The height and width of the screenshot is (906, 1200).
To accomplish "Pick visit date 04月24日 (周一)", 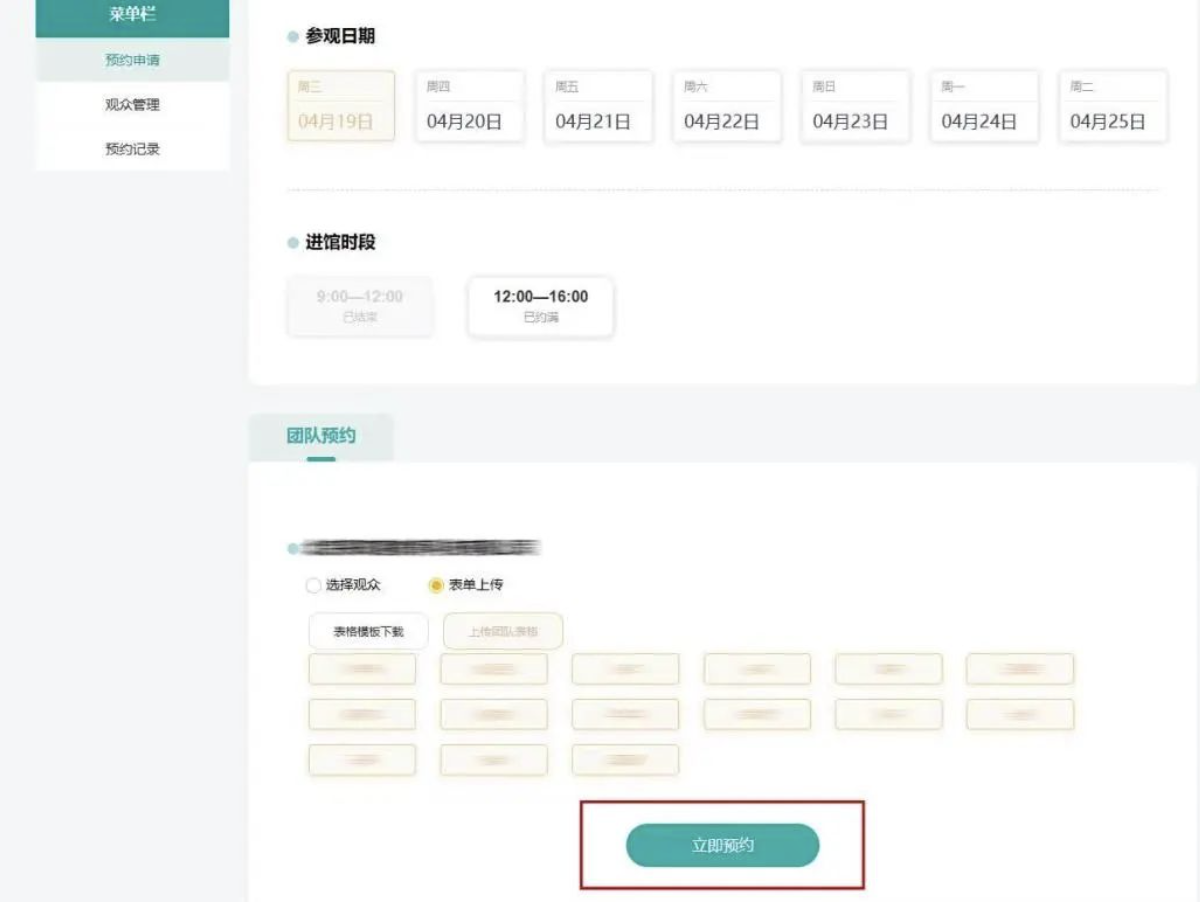I will coord(984,106).
